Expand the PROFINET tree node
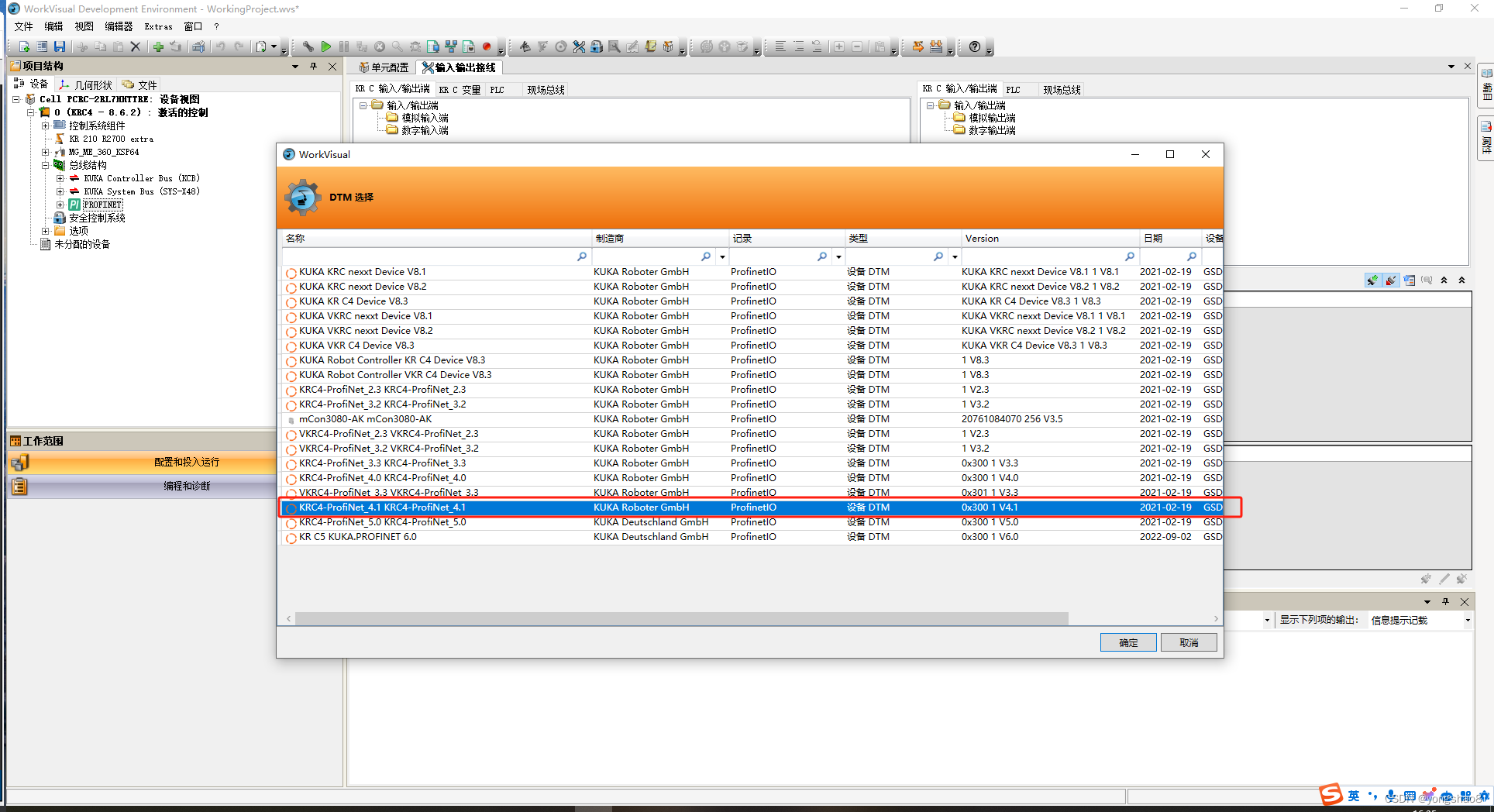The width and height of the screenshot is (1494, 812). coord(60,205)
